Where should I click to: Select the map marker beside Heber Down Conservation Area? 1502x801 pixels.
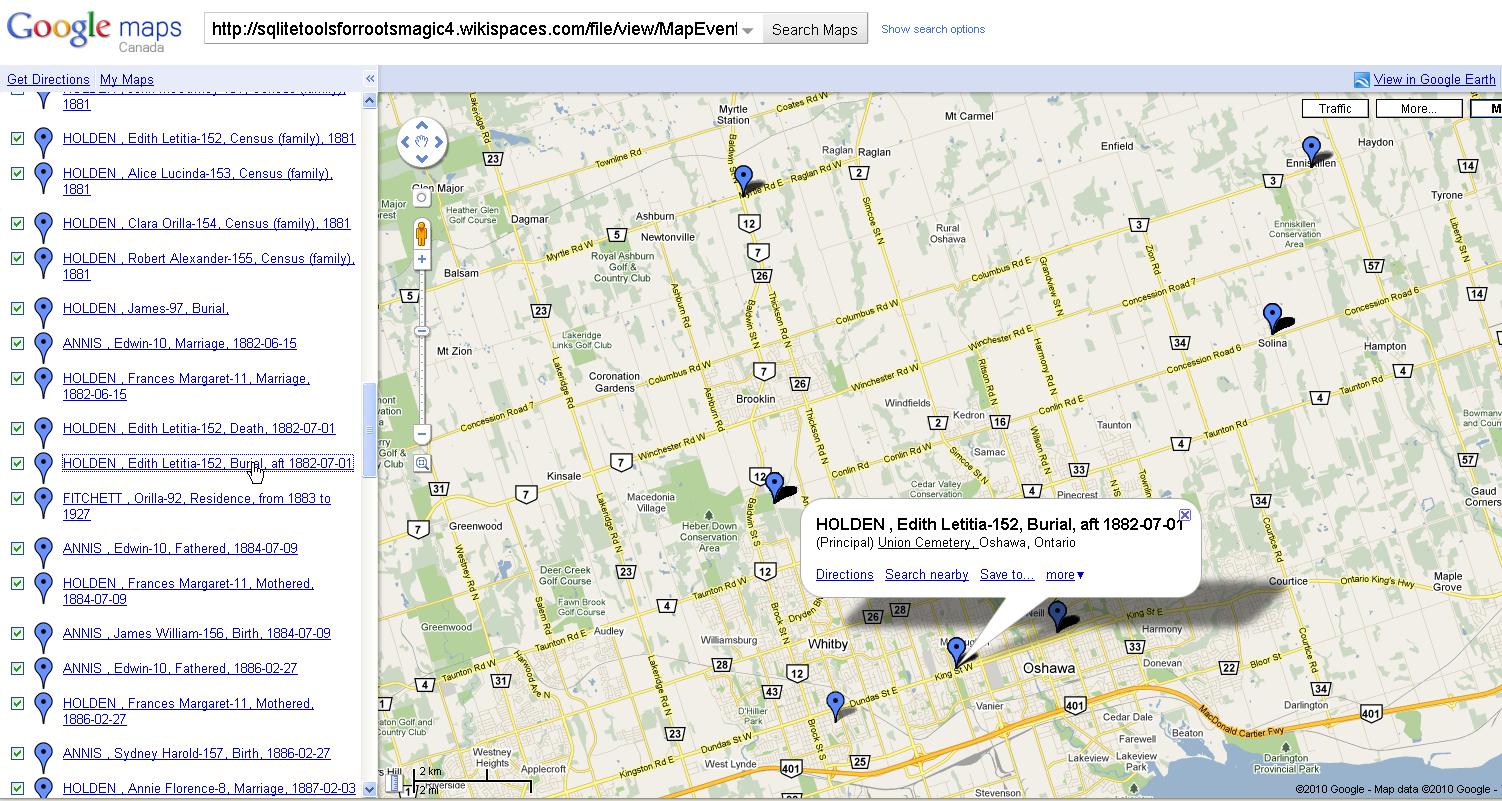775,487
